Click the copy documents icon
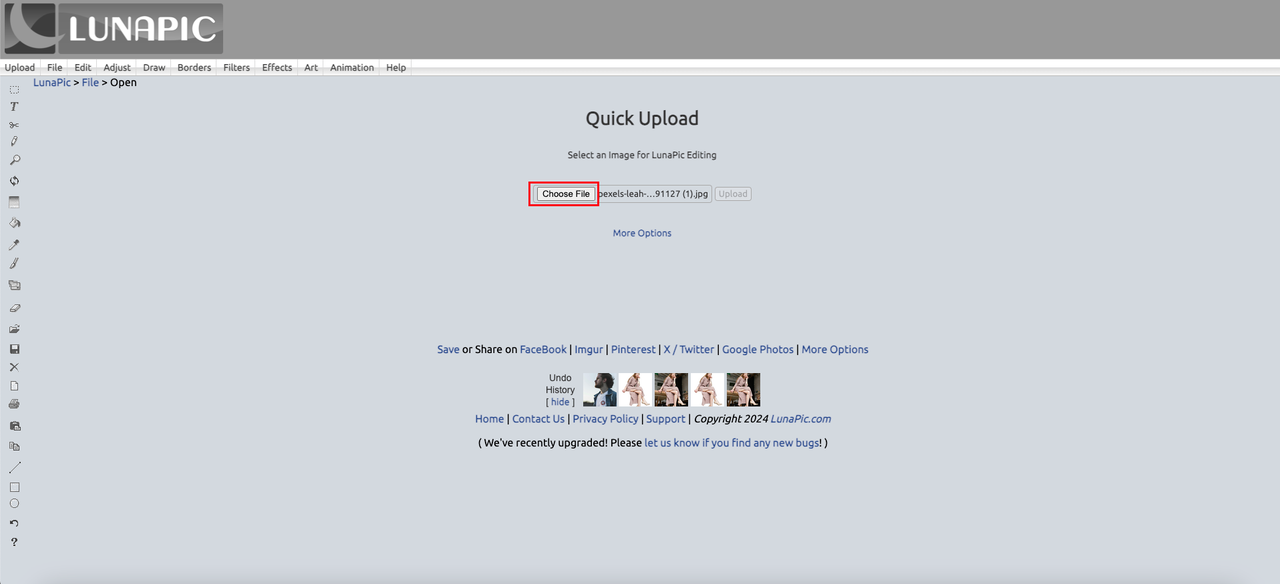 [x=14, y=446]
